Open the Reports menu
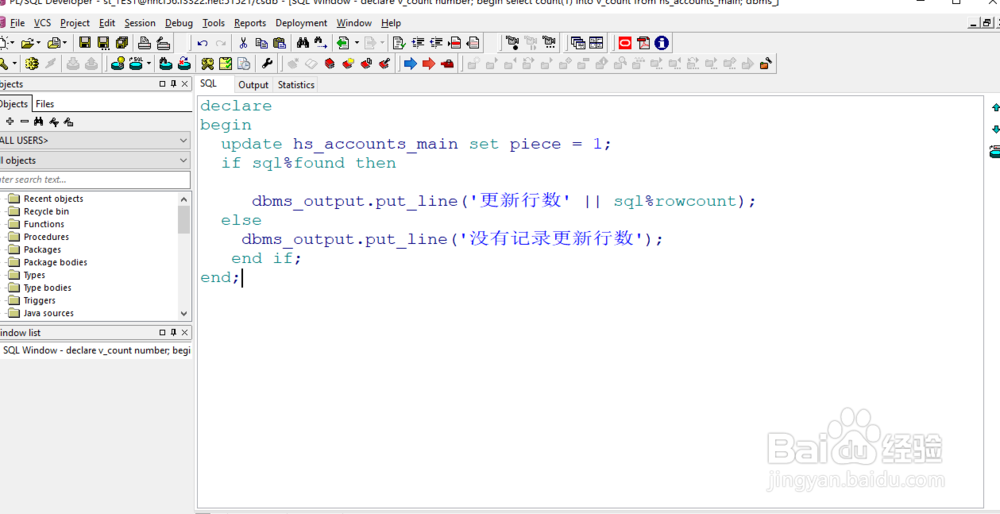This screenshot has width=1000, height=514. pos(250,23)
